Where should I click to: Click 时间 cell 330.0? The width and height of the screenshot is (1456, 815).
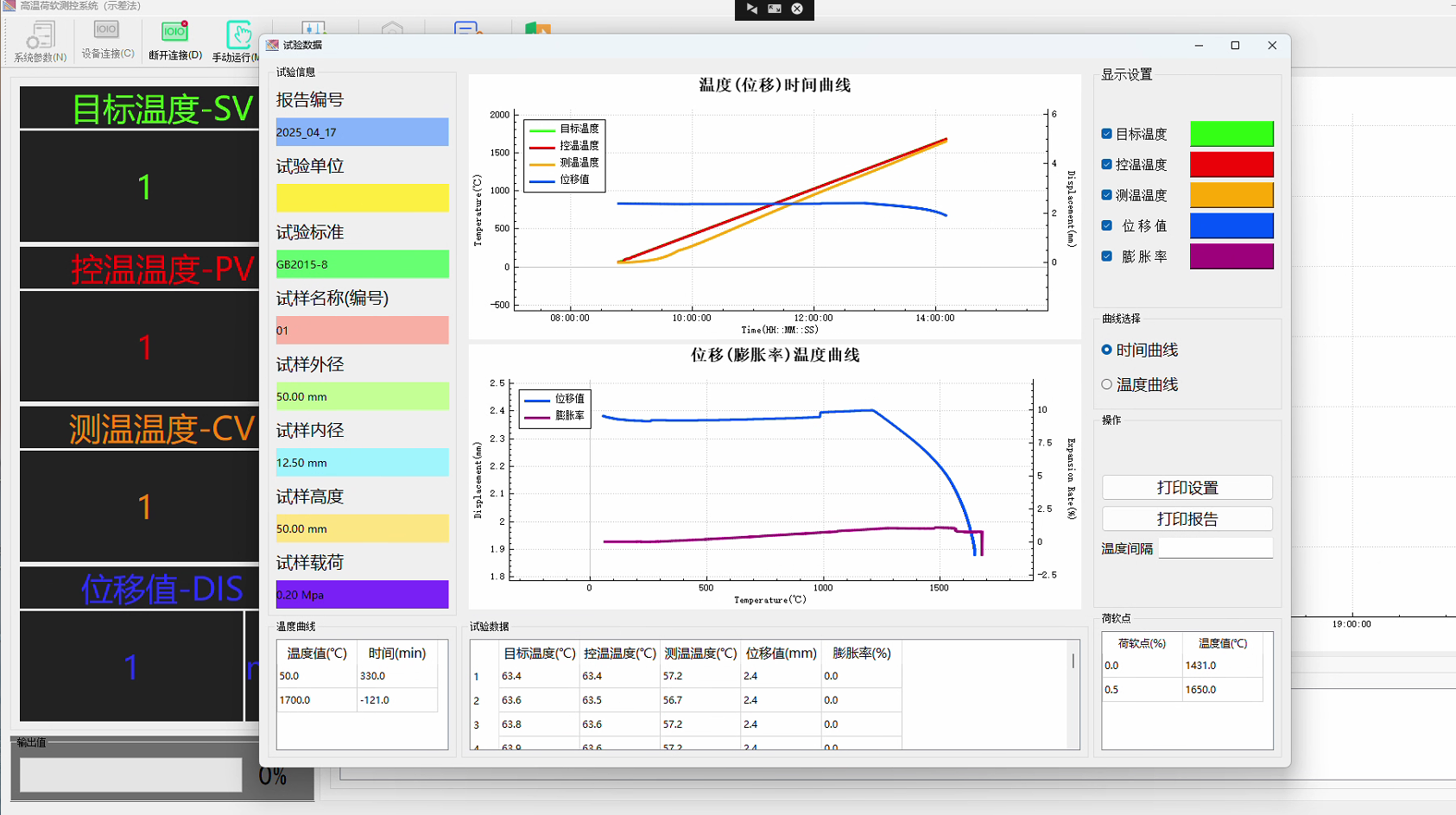pos(397,676)
